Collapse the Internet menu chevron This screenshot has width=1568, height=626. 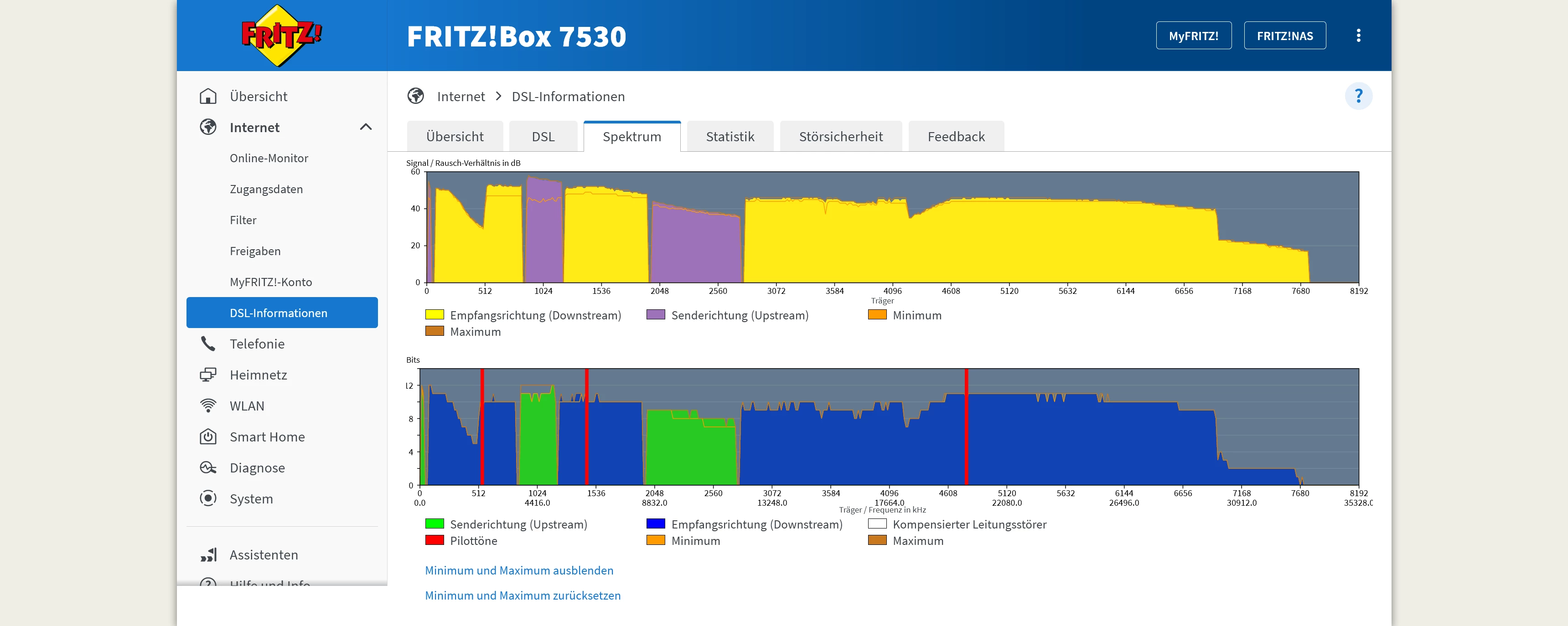coord(366,127)
